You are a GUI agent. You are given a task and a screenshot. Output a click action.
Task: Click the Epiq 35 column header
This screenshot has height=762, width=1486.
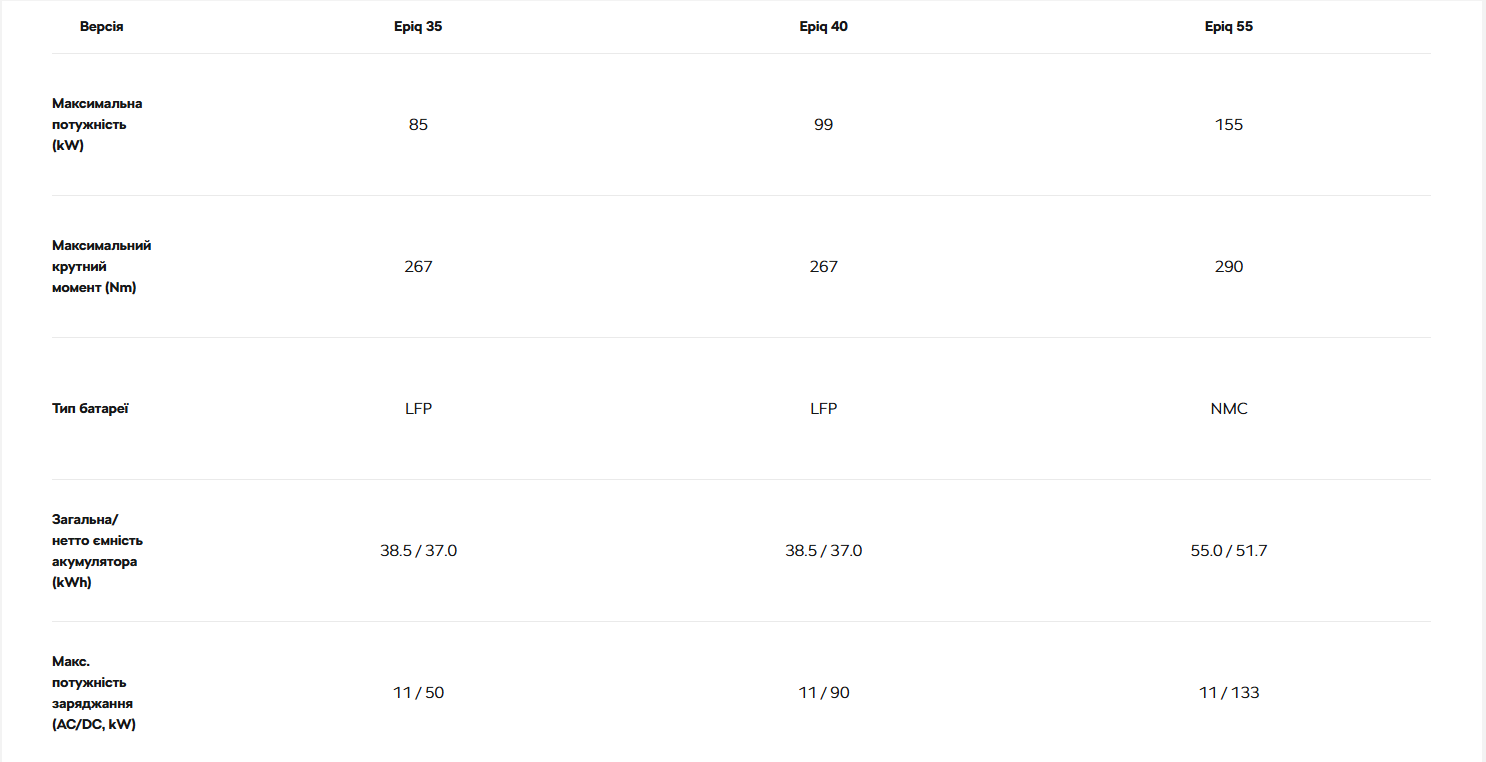pyautogui.click(x=418, y=27)
